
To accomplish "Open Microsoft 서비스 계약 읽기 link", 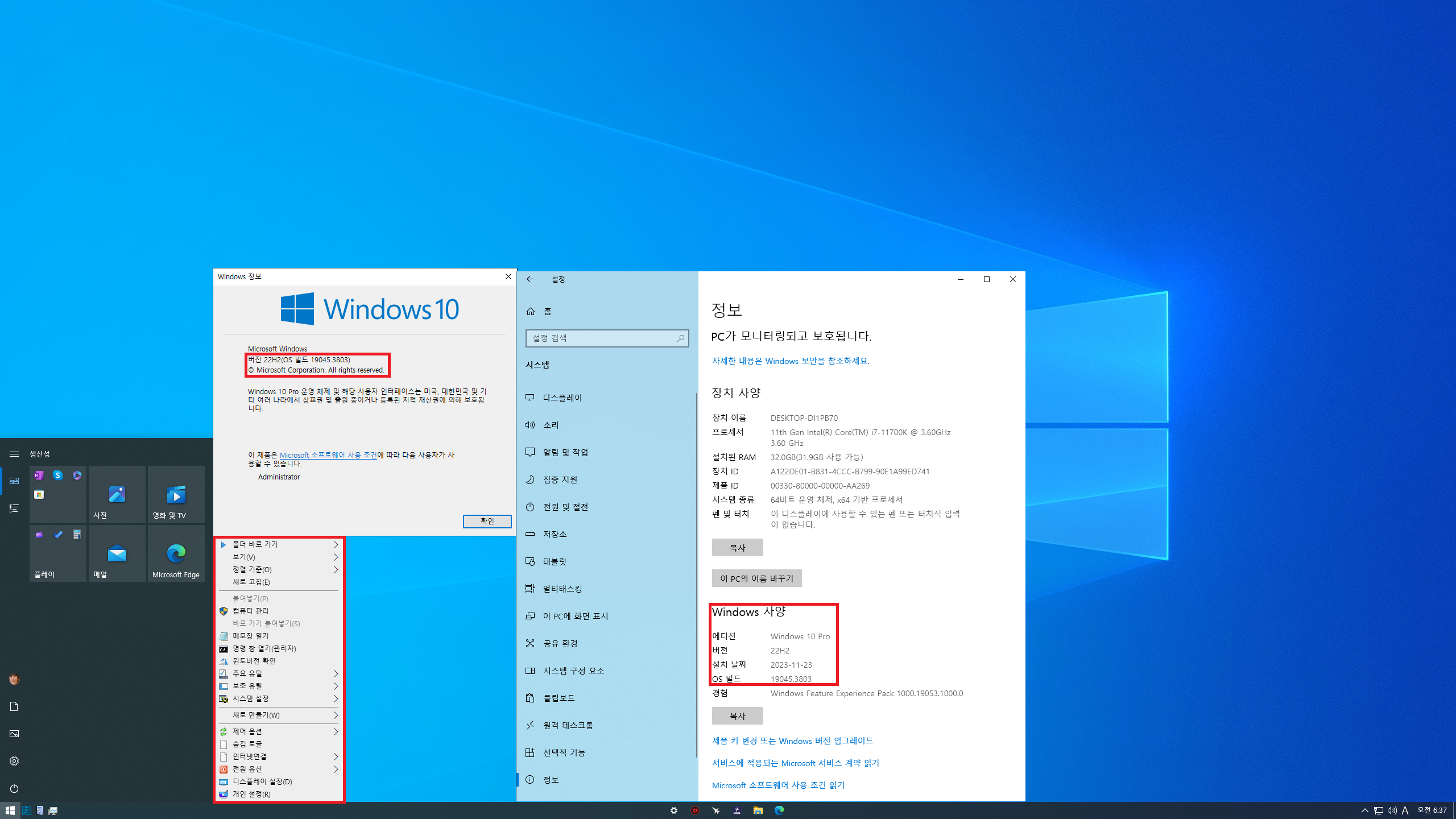I will click(795, 763).
